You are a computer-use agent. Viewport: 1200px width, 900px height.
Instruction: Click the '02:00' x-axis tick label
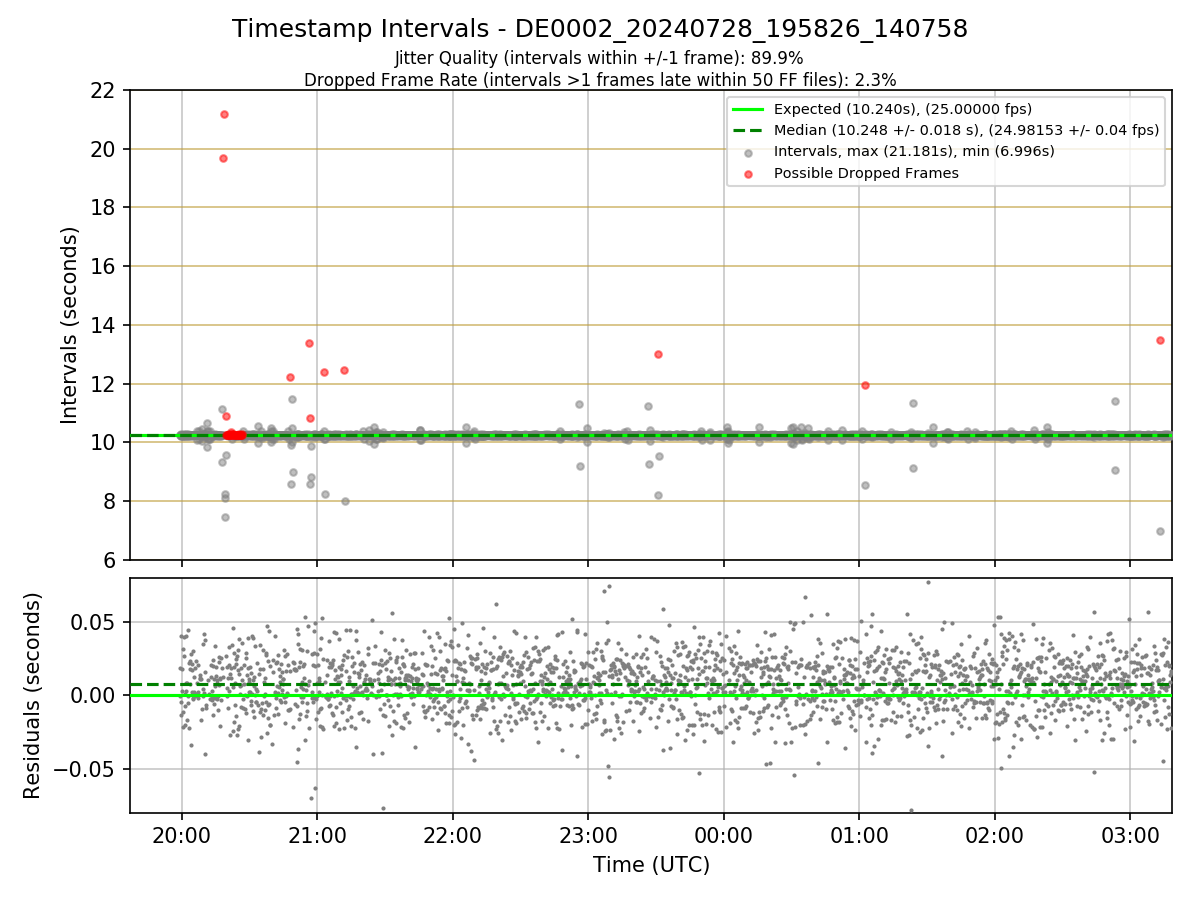point(995,835)
